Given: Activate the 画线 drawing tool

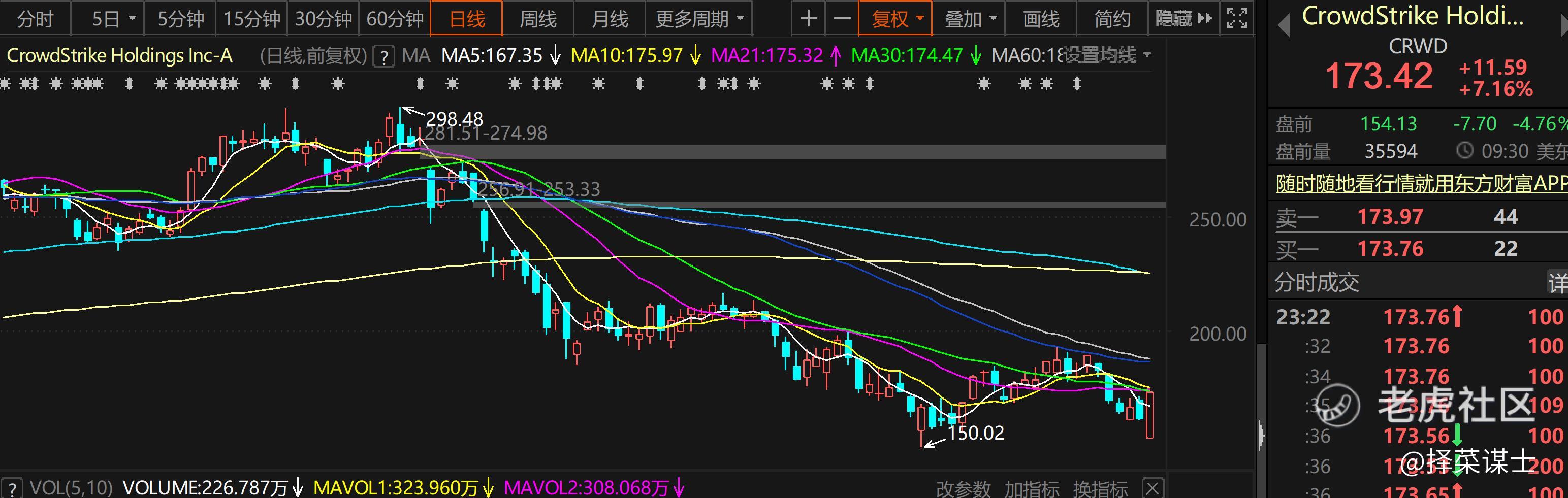Looking at the screenshot, I should pyautogui.click(x=1041, y=19).
